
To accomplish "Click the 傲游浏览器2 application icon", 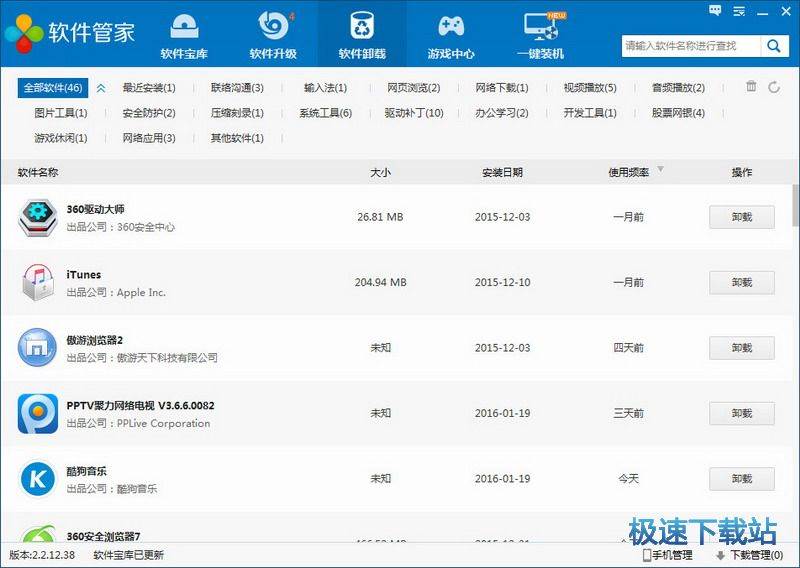I will [x=38, y=348].
